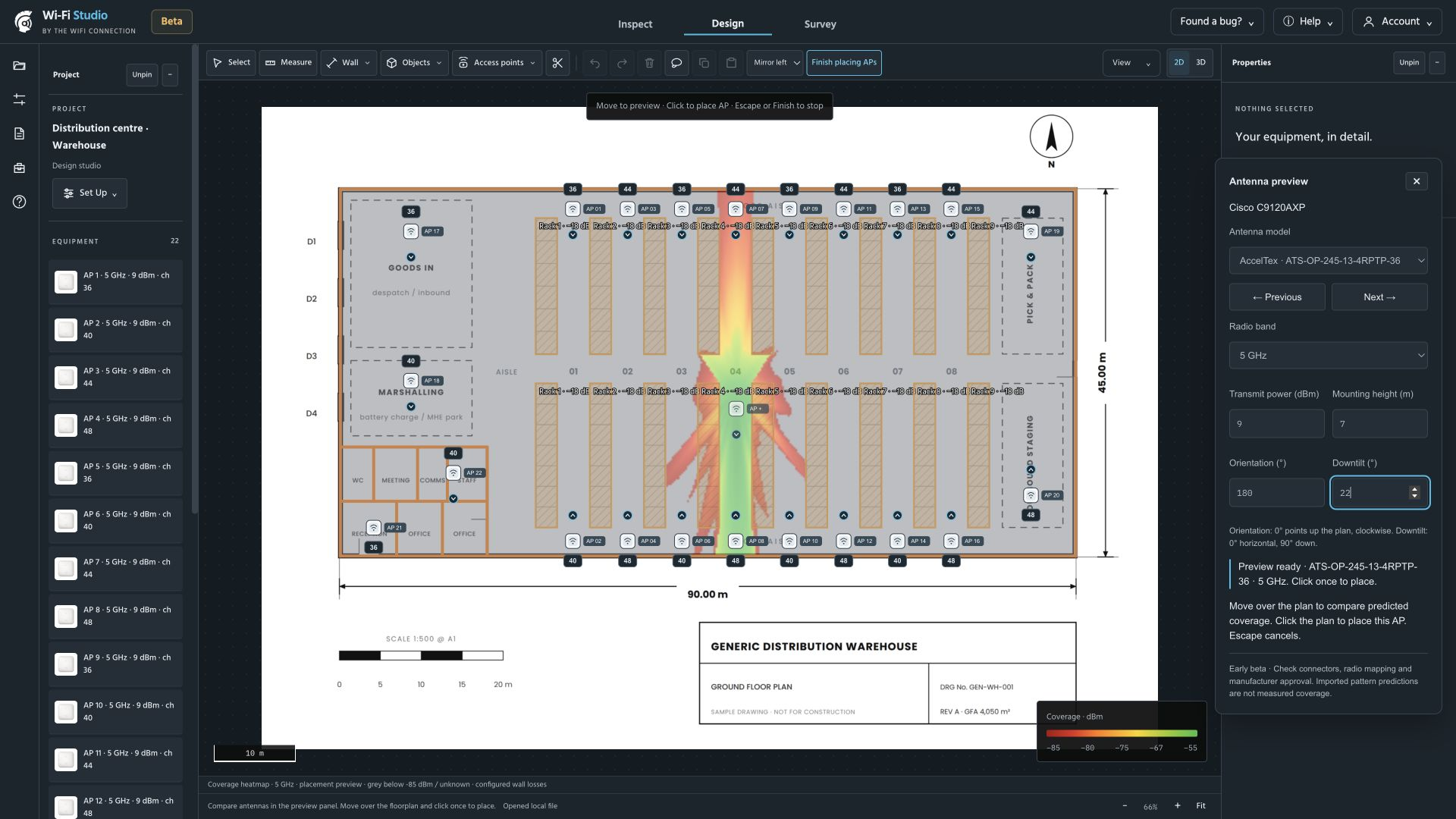
Task: Click the Next antenna button
Action: pyautogui.click(x=1379, y=297)
